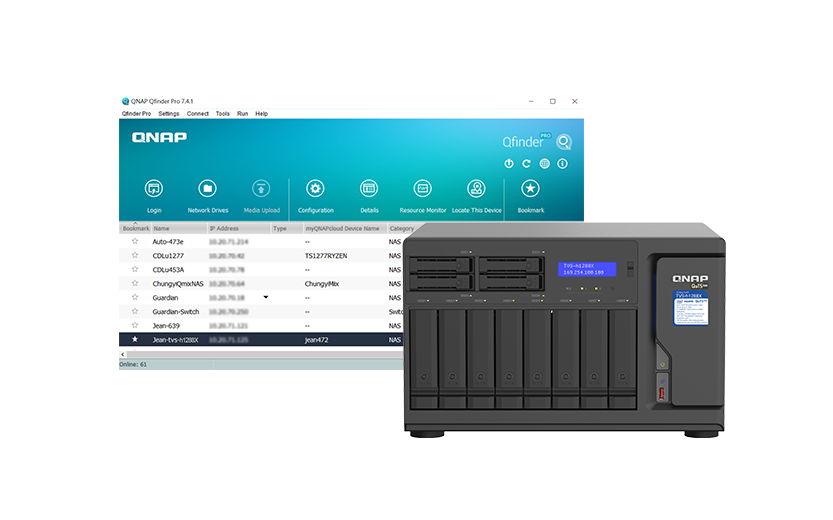Click the Login toolbar icon
Image resolution: width=833 pixels, height=520 pixels.
point(154,189)
